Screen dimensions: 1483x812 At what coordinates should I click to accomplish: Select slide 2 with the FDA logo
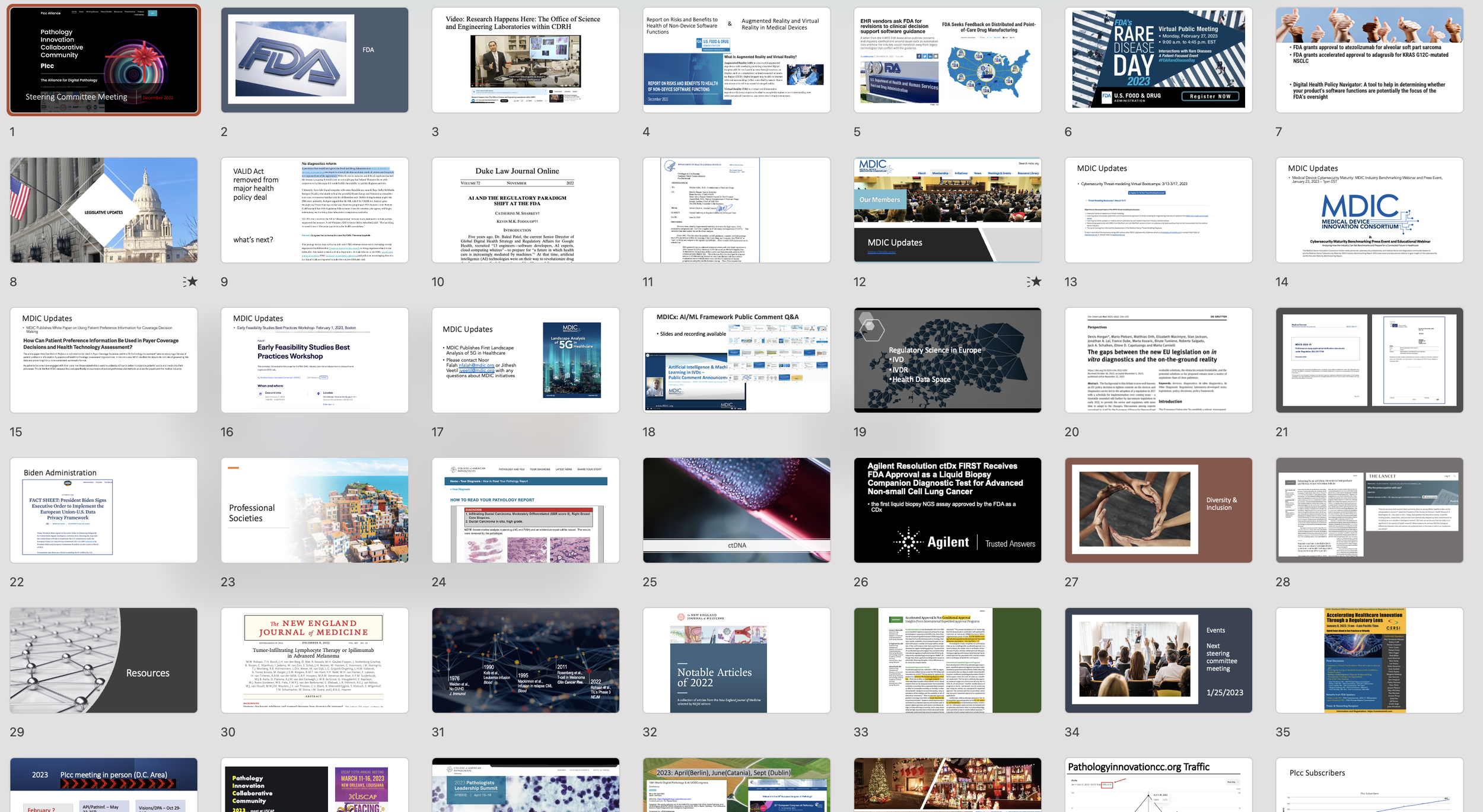click(314, 60)
